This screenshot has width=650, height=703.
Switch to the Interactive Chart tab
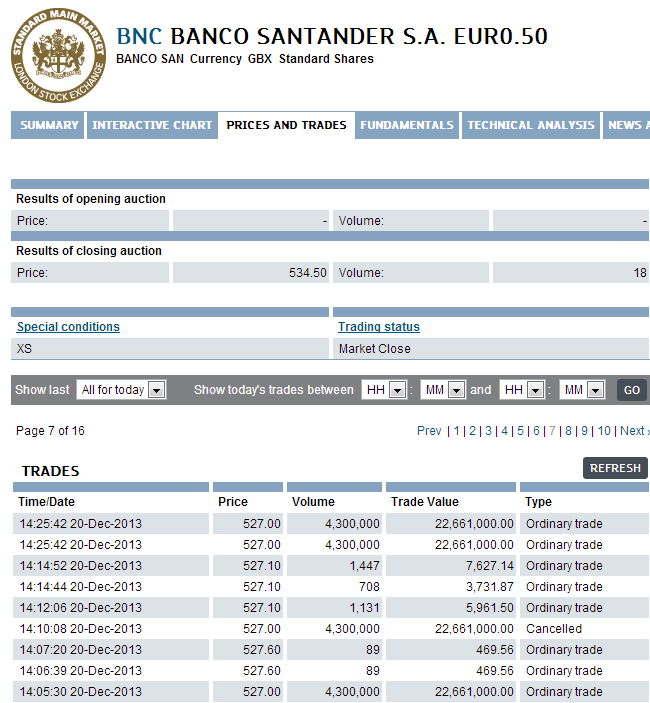152,125
